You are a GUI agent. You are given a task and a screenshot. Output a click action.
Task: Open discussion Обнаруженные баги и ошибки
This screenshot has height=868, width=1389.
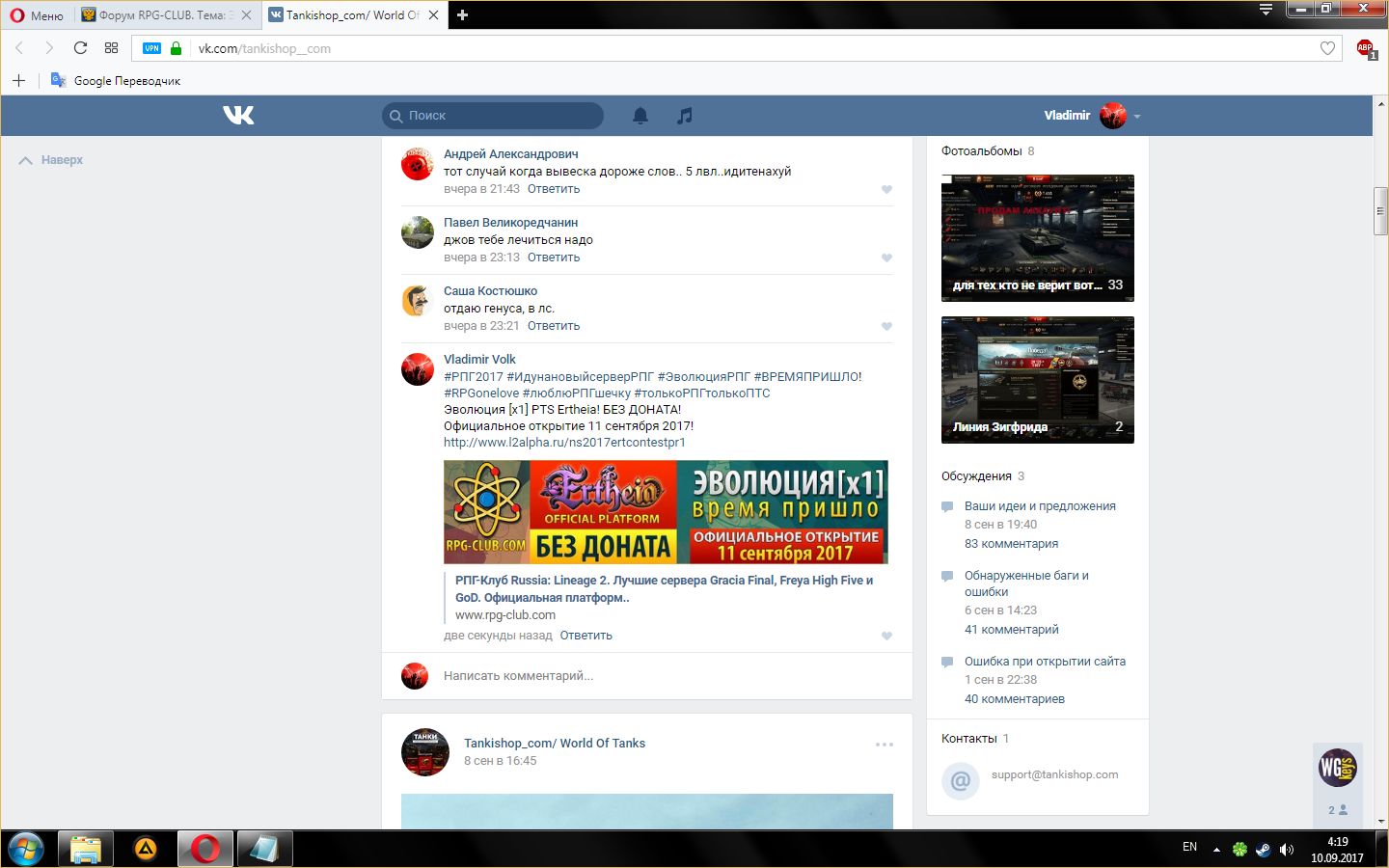click(1026, 583)
